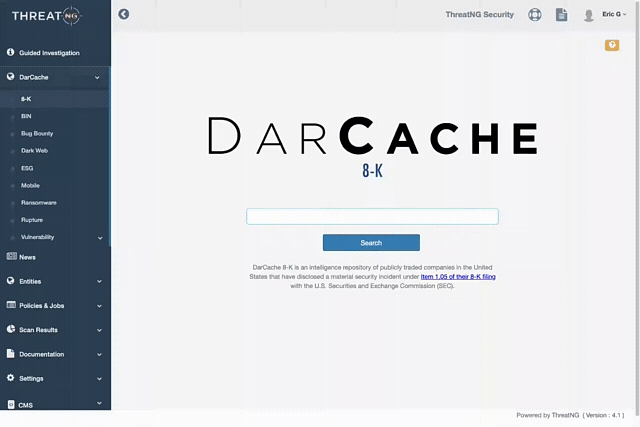This screenshot has width=640, height=427.
Task: Expand the Entities menu chevron
Action: click(99, 281)
